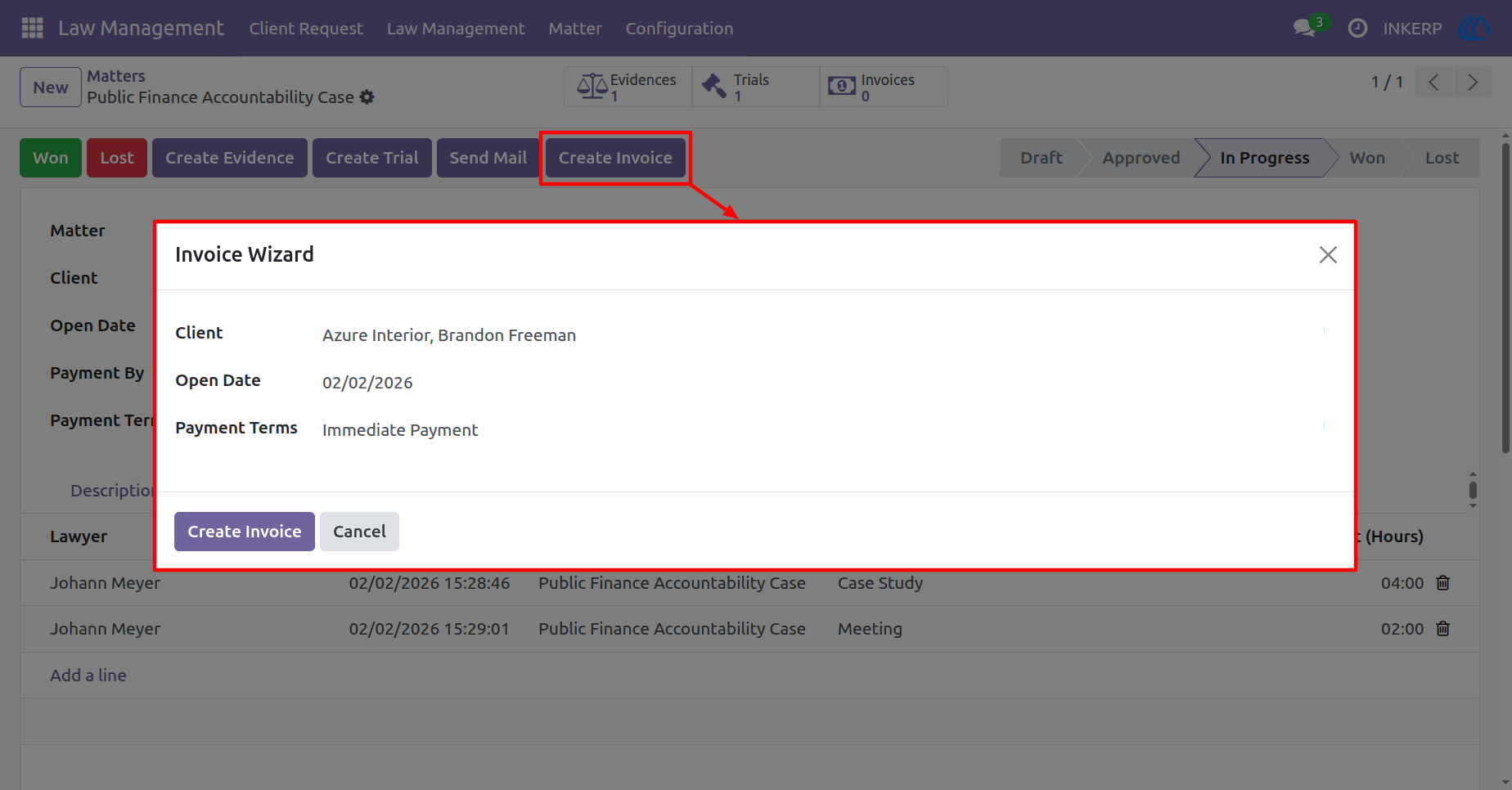
Task: Open Invoices smart button with money icon
Action: coord(884,87)
